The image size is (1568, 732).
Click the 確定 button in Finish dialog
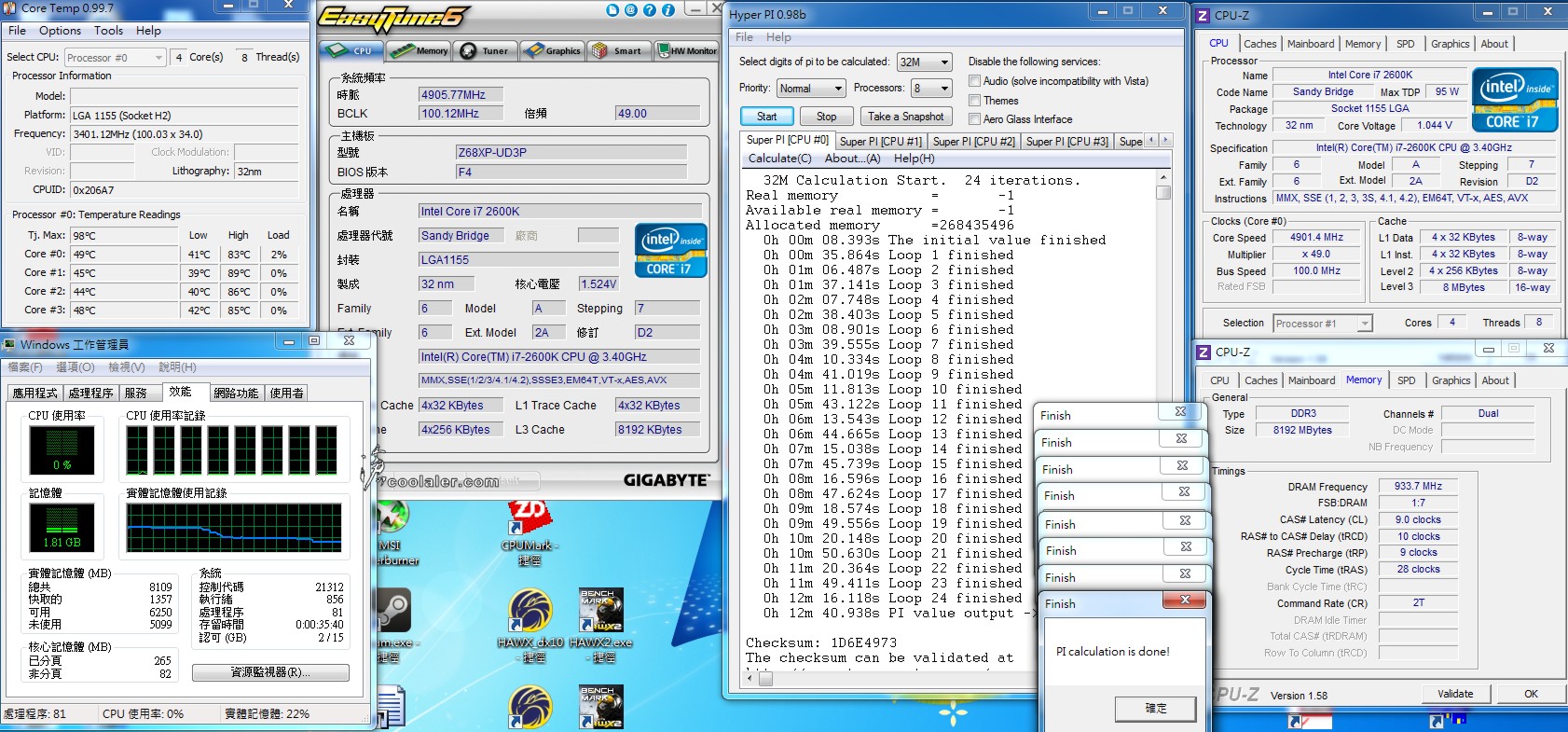tap(1155, 709)
